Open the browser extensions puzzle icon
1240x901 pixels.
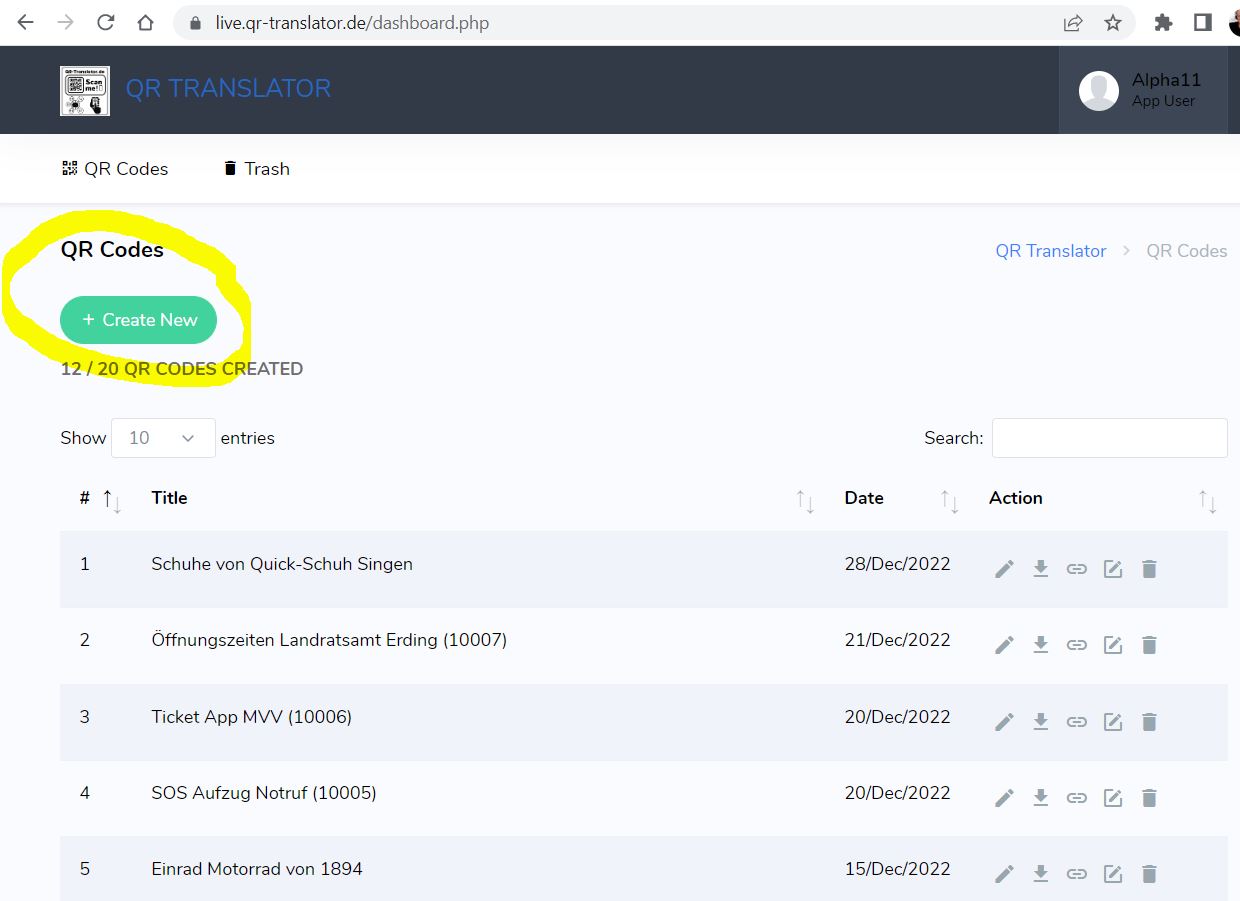1163,22
